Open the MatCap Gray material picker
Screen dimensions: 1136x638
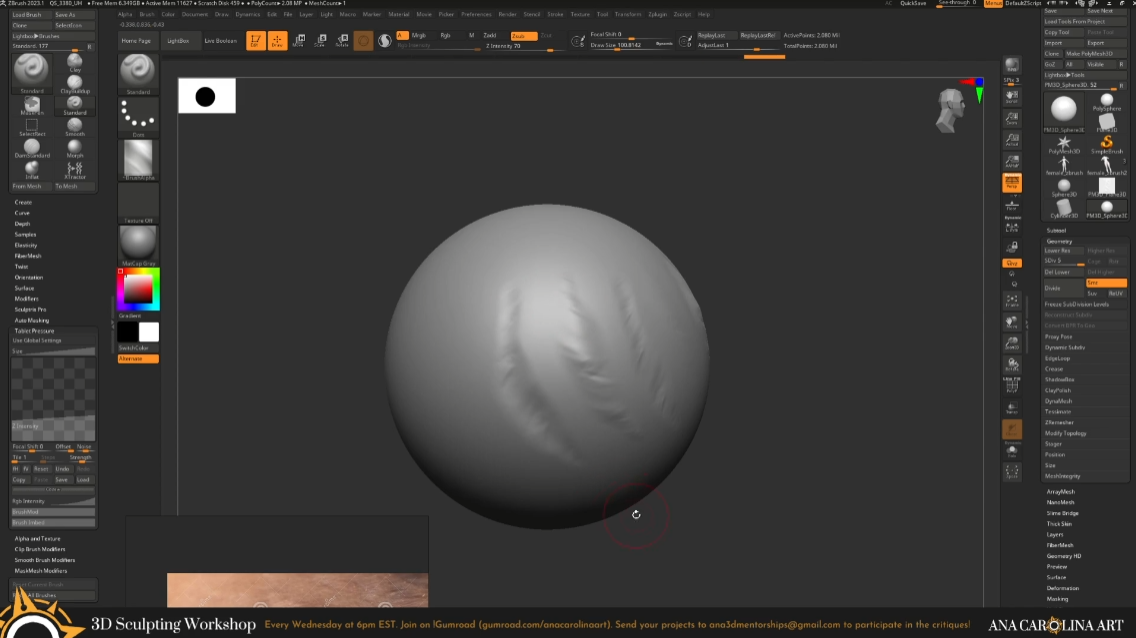click(x=138, y=245)
